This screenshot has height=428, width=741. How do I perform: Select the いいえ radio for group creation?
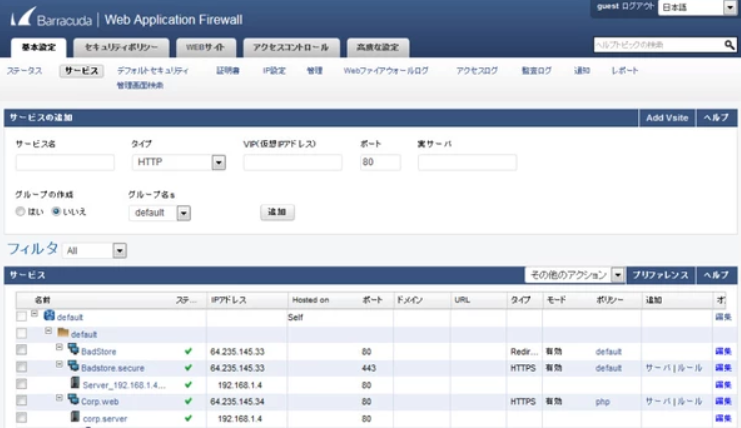[x=56, y=211]
